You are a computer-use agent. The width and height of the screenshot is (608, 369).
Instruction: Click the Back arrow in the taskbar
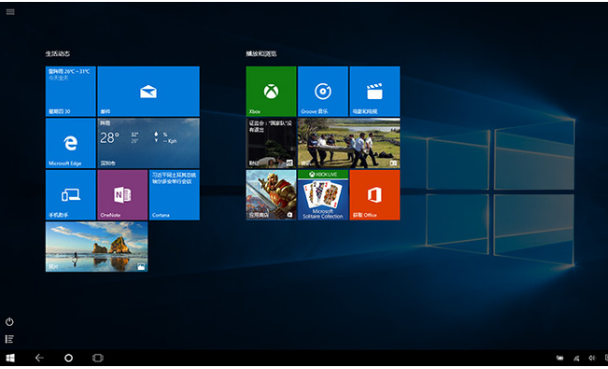click(x=39, y=358)
